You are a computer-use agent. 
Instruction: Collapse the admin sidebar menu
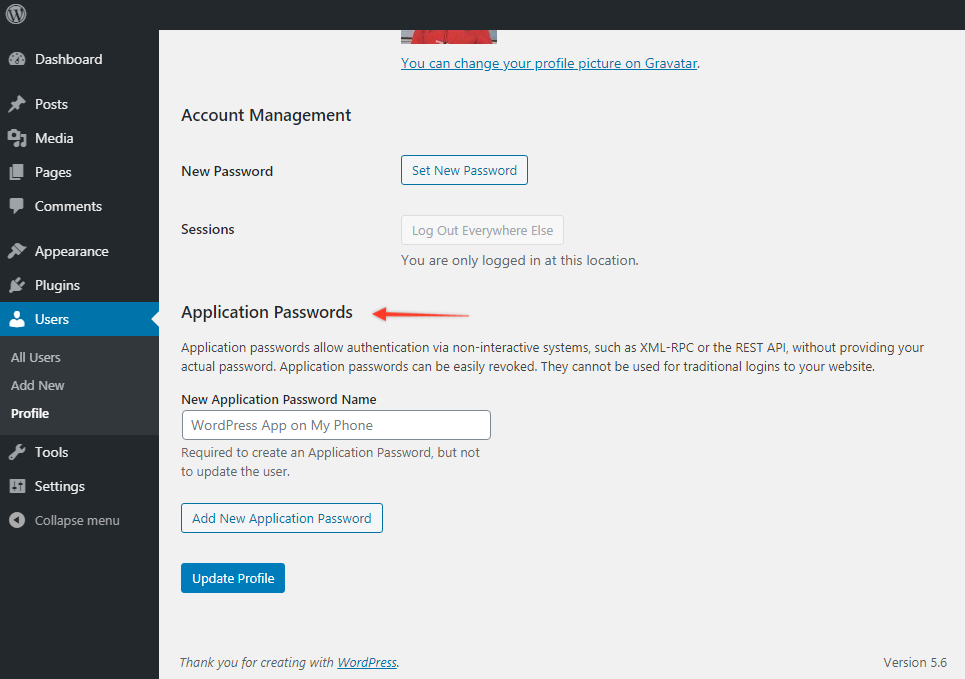click(x=79, y=520)
